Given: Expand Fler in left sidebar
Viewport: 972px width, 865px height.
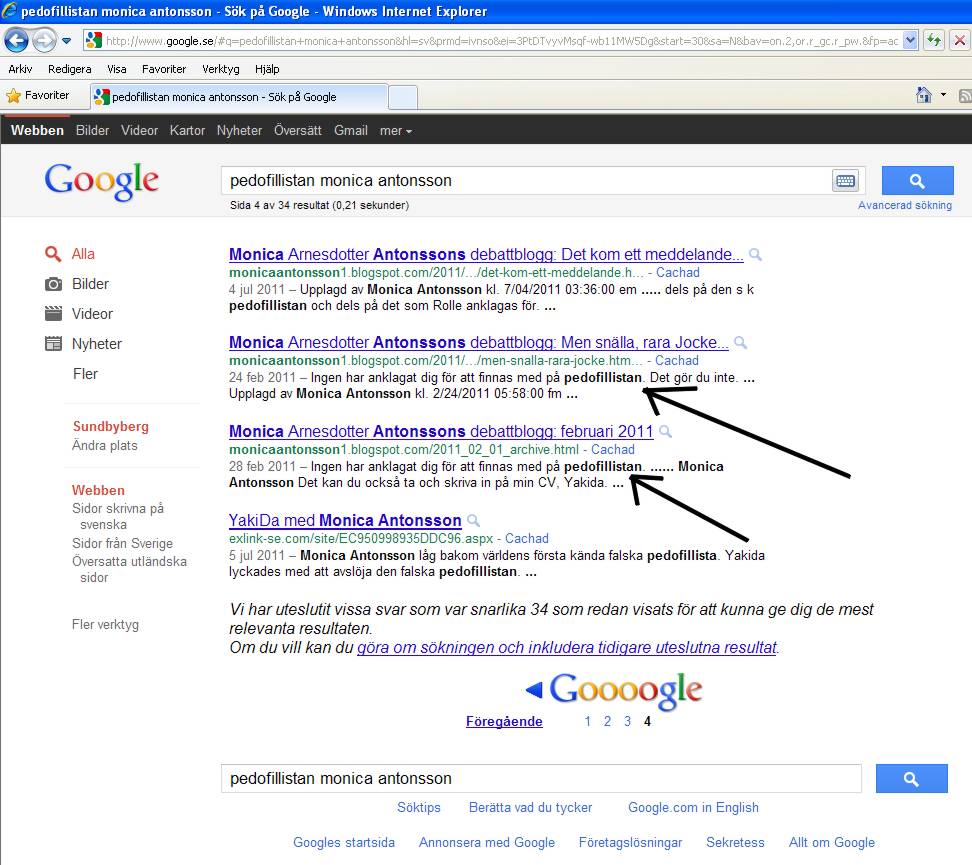Looking at the screenshot, I should coord(85,374).
